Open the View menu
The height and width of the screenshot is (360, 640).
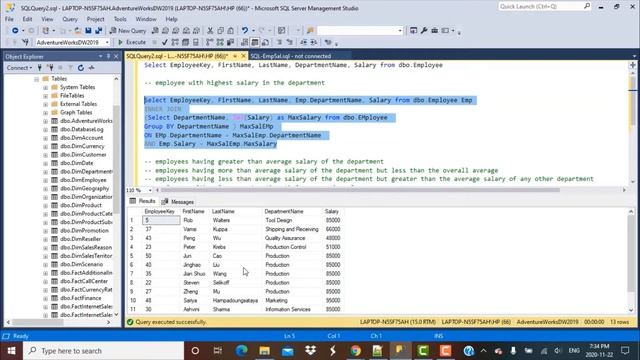pos(47,19)
